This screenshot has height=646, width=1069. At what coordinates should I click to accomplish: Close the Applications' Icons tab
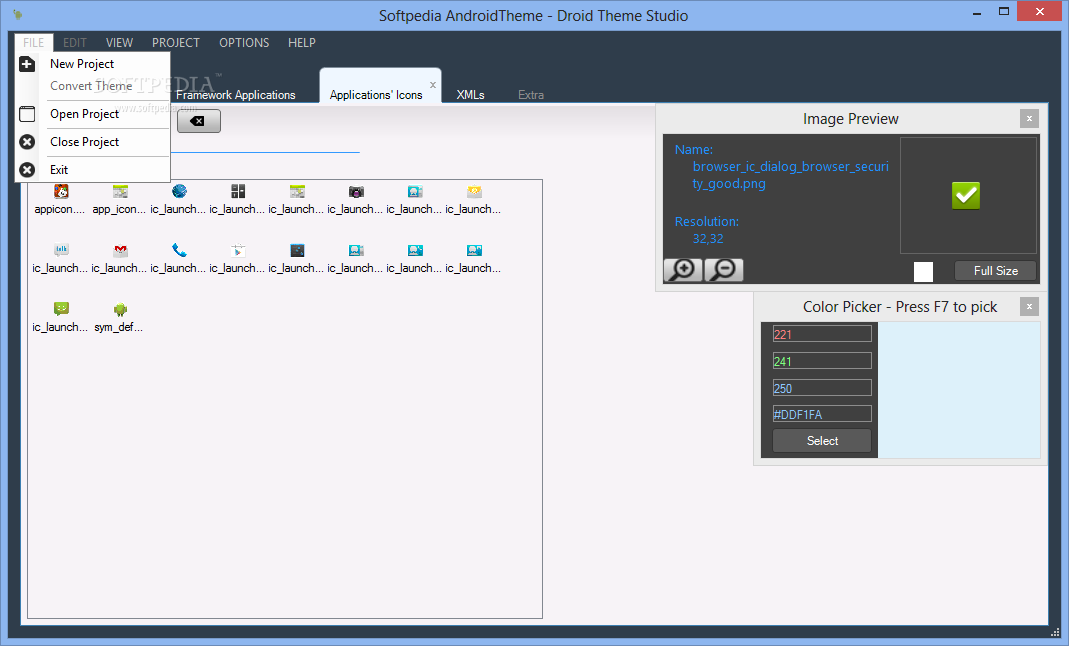click(x=433, y=85)
